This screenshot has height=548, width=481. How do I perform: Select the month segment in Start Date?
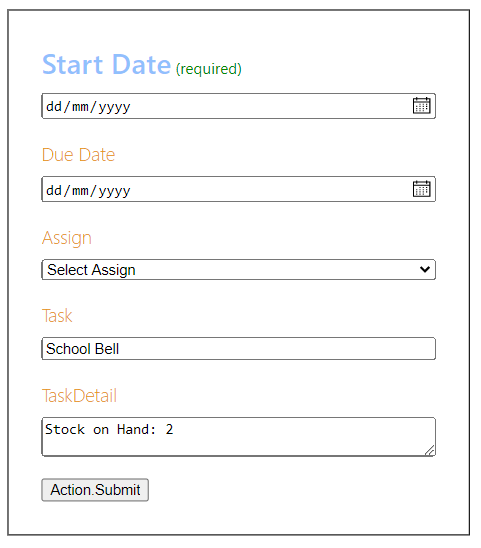point(80,106)
